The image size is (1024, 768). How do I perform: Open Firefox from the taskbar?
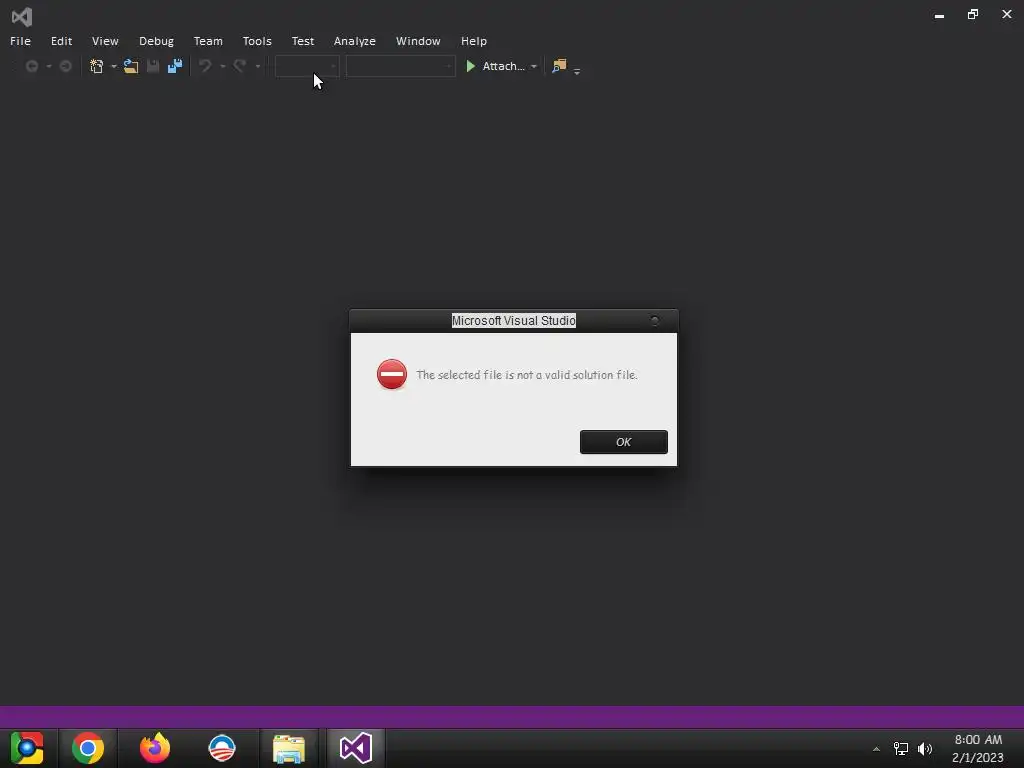click(155, 748)
